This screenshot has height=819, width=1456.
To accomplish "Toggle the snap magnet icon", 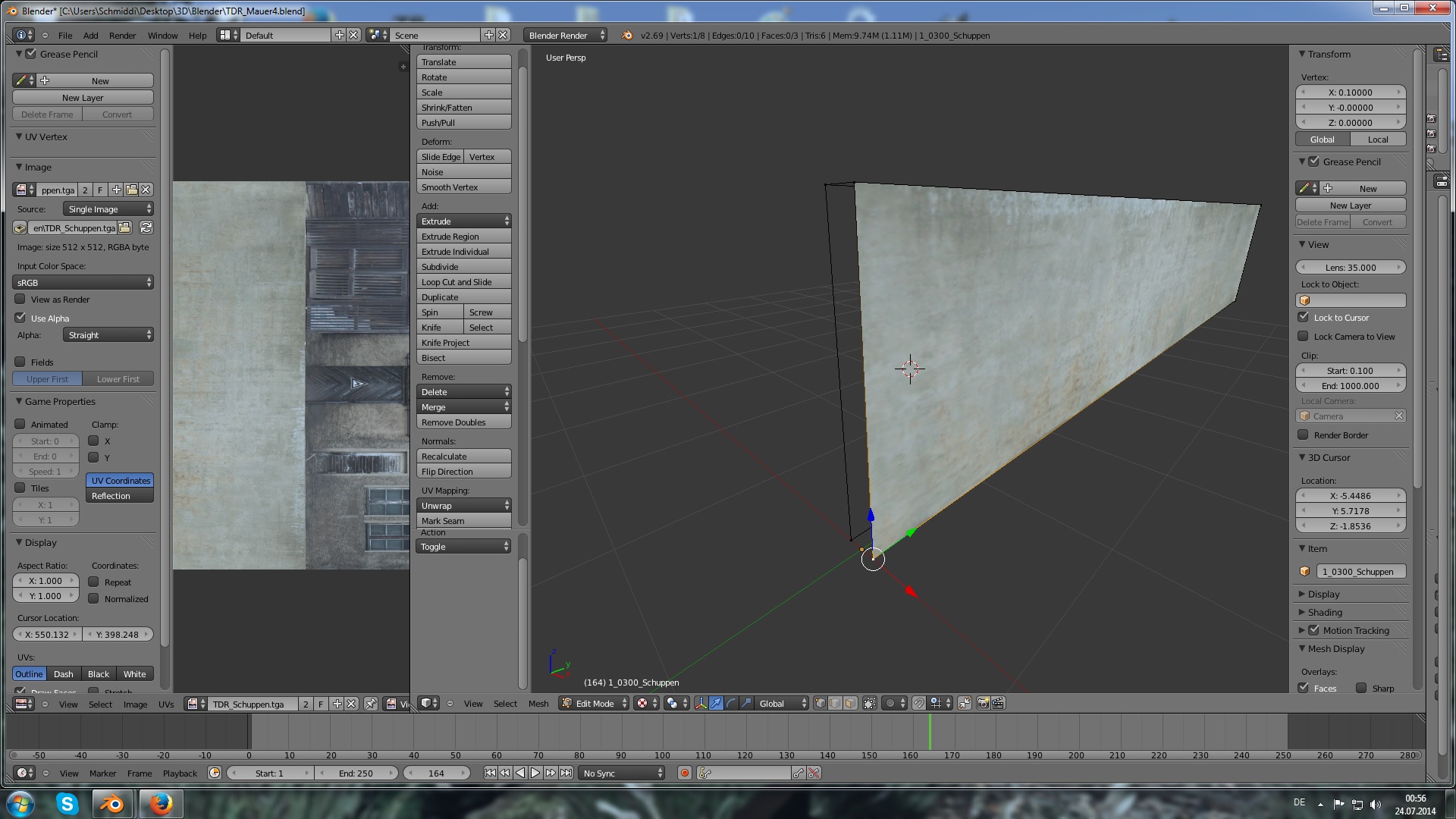I will [919, 703].
